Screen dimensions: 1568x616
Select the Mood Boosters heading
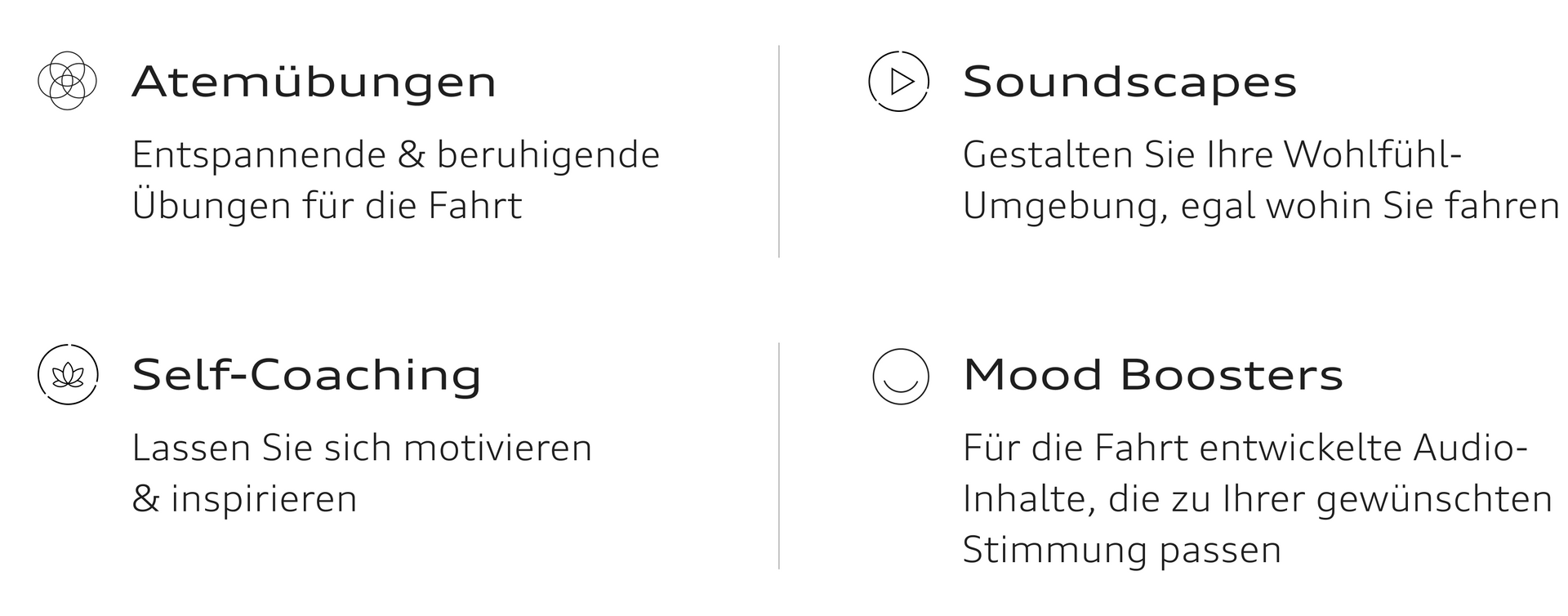[1153, 375]
